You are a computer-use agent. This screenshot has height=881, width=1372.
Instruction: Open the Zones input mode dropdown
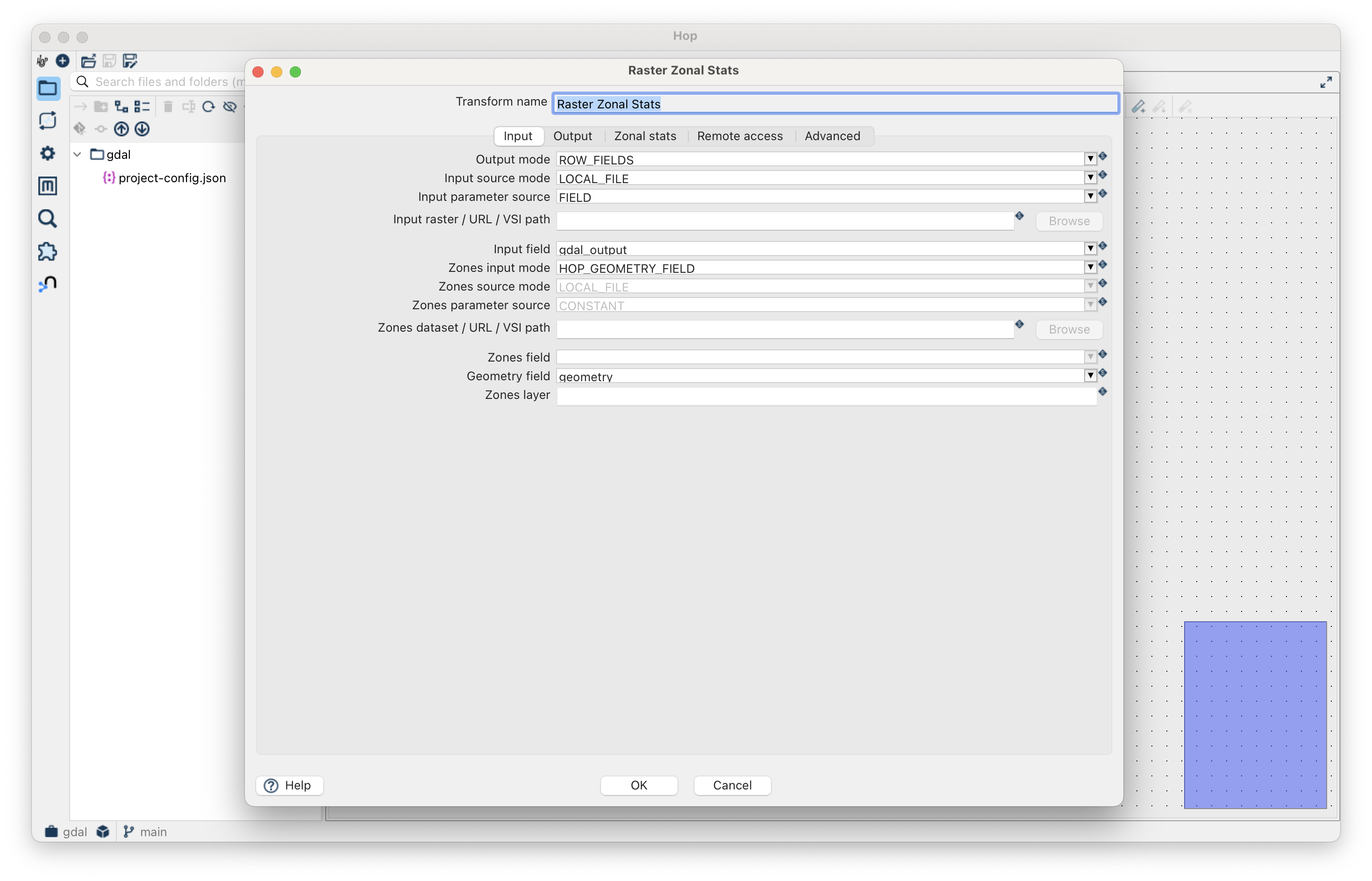click(x=1090, y=267)
